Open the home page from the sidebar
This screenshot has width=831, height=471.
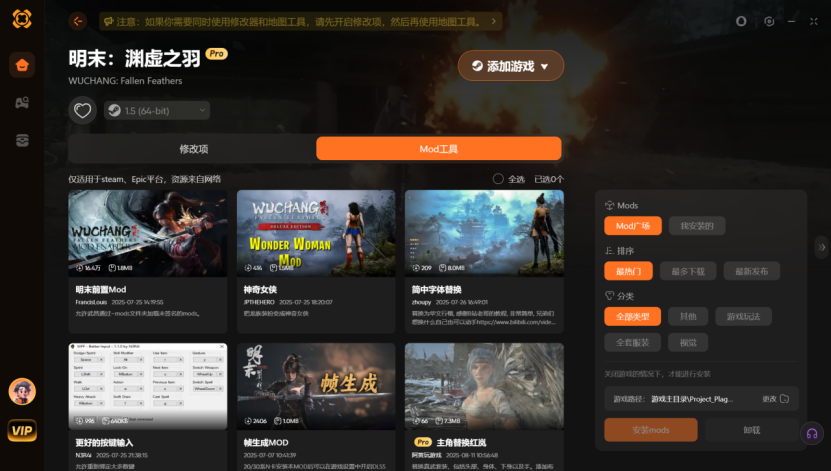[x=22, y=65]
